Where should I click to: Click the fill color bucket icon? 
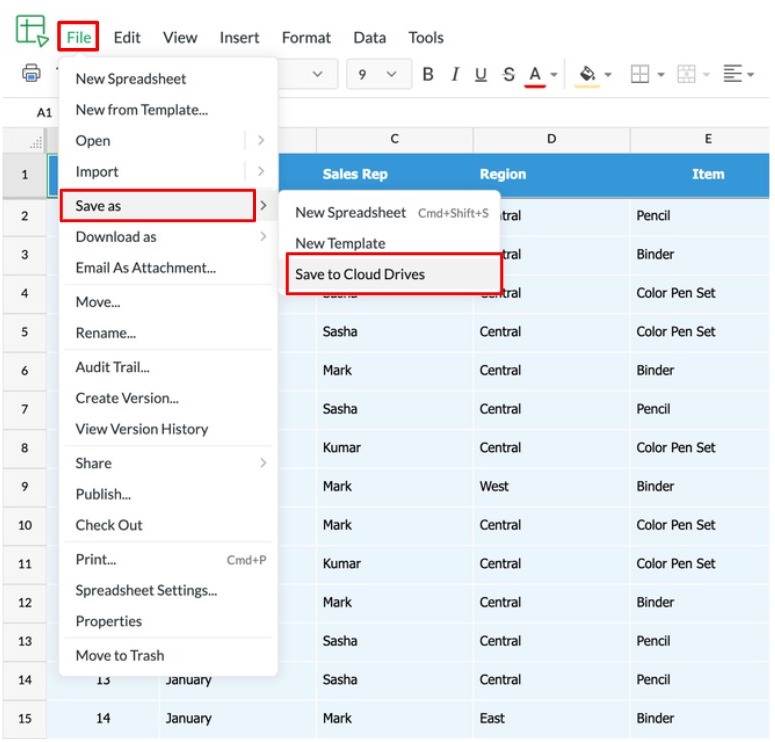tap(587, 74)
